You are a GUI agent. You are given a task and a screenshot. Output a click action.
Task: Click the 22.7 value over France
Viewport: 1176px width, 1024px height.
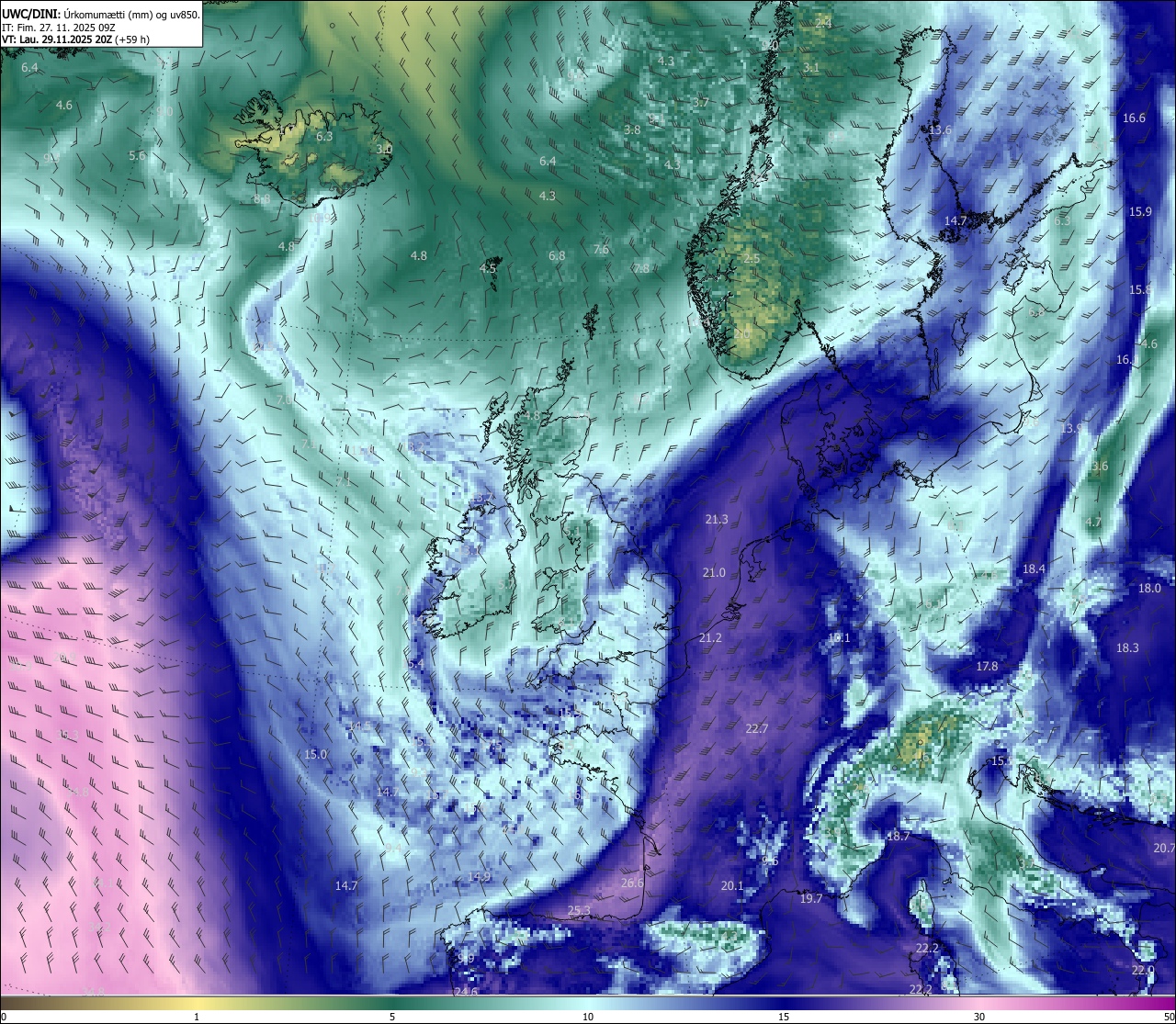point(756,729)
